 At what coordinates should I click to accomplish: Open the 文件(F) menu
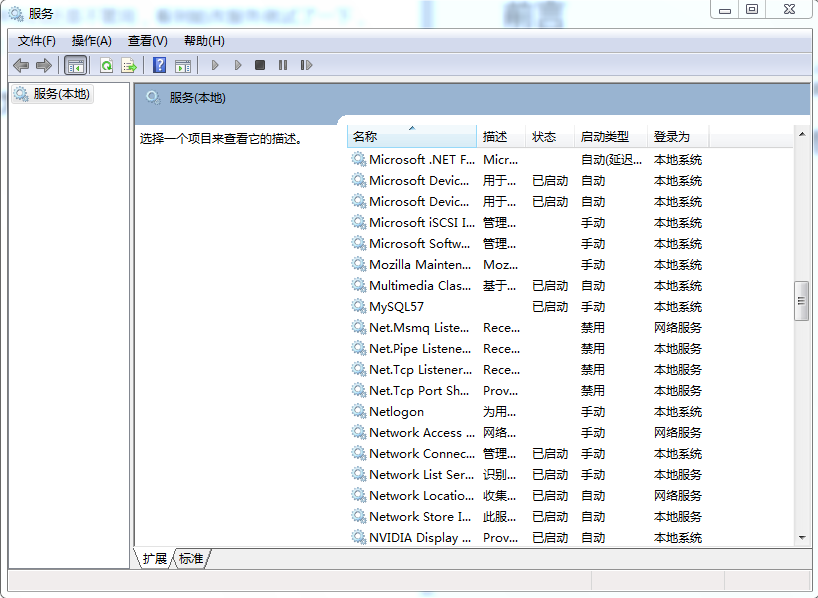[x=33, y=41]
